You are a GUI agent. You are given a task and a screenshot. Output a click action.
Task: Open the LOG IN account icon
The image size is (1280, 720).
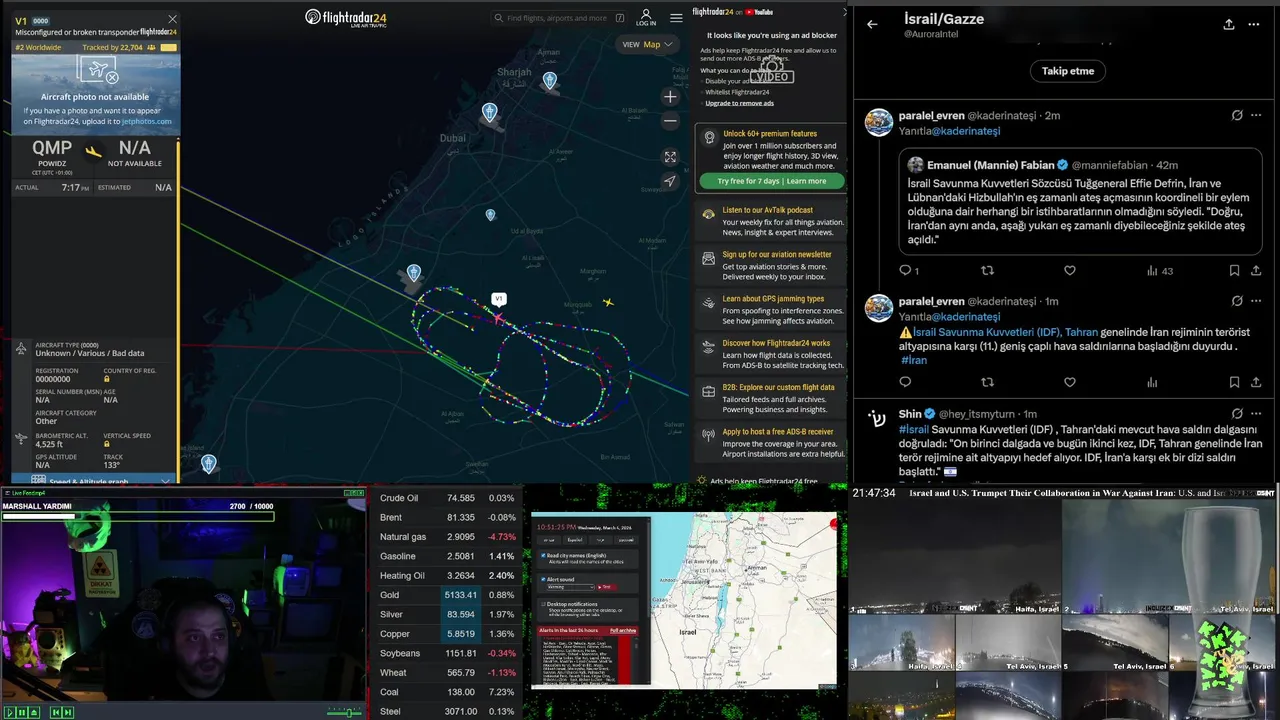(x=646, y=18)
